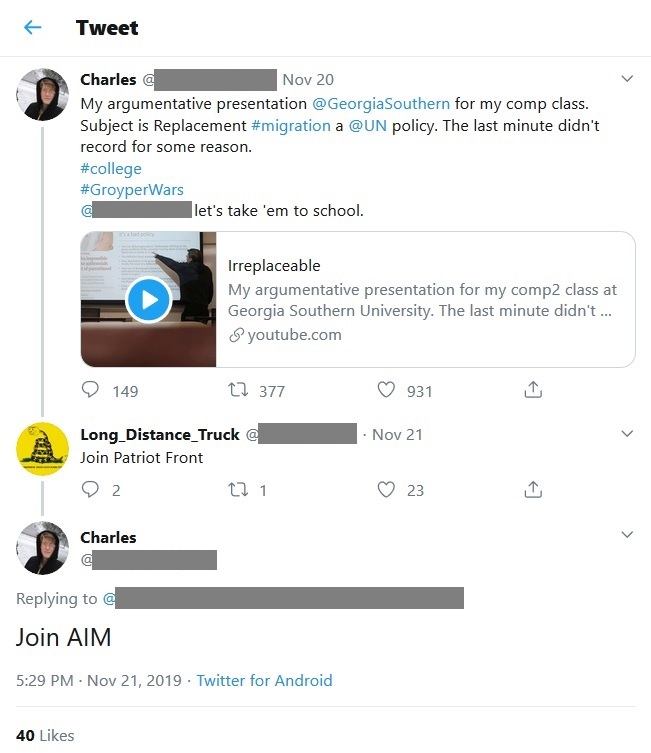
Task: Share Charles's argumentative presentation tweet
Action: (533, 389)
